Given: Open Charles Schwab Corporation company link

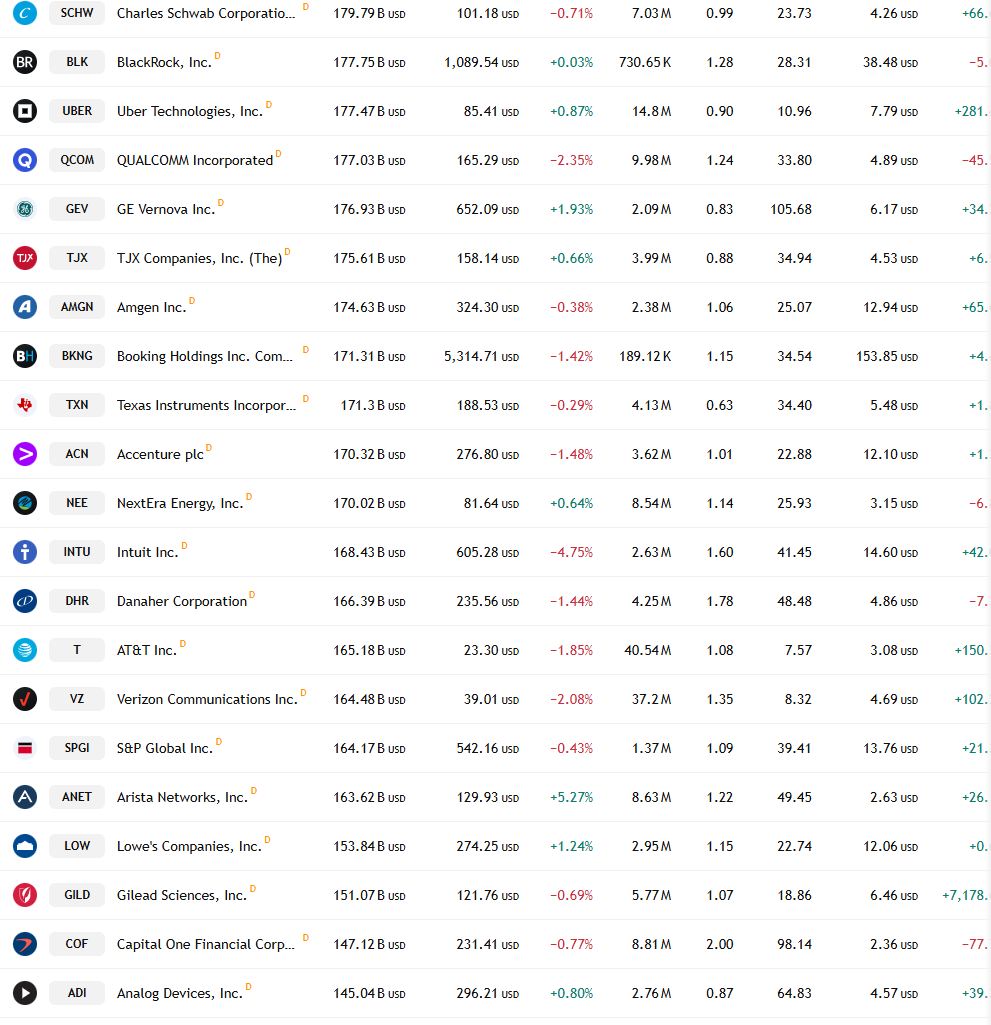Looking at the screenshot, I should point(206,13).
